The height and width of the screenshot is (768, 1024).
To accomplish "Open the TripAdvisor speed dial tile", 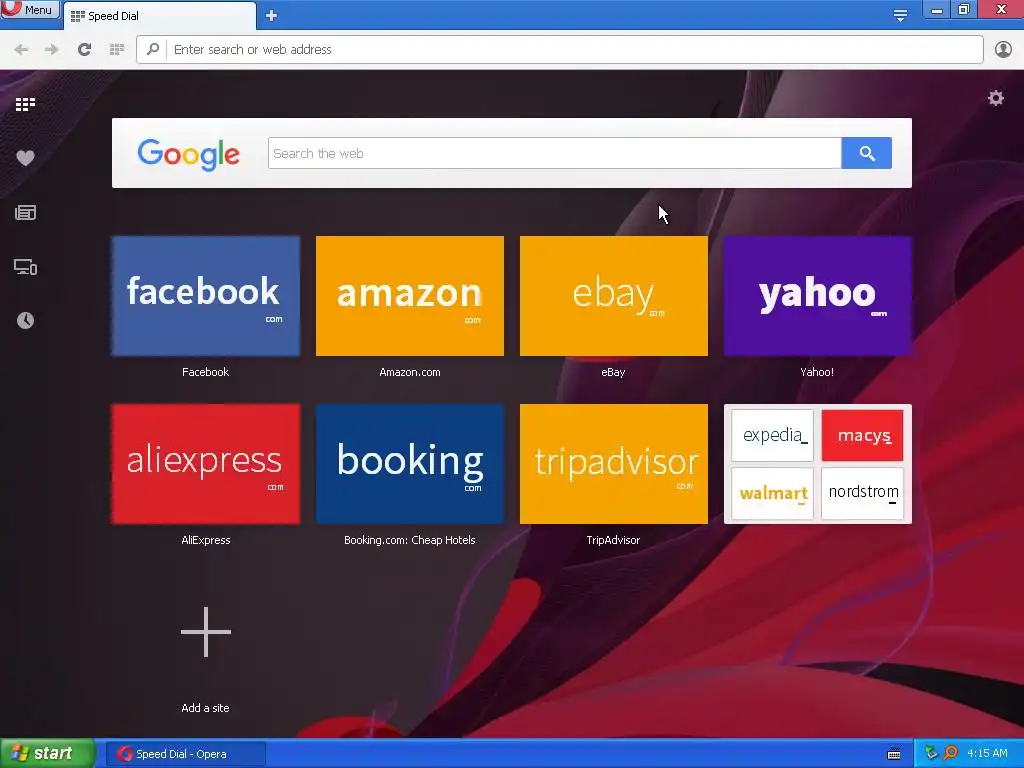I will [x=613, y=464].
